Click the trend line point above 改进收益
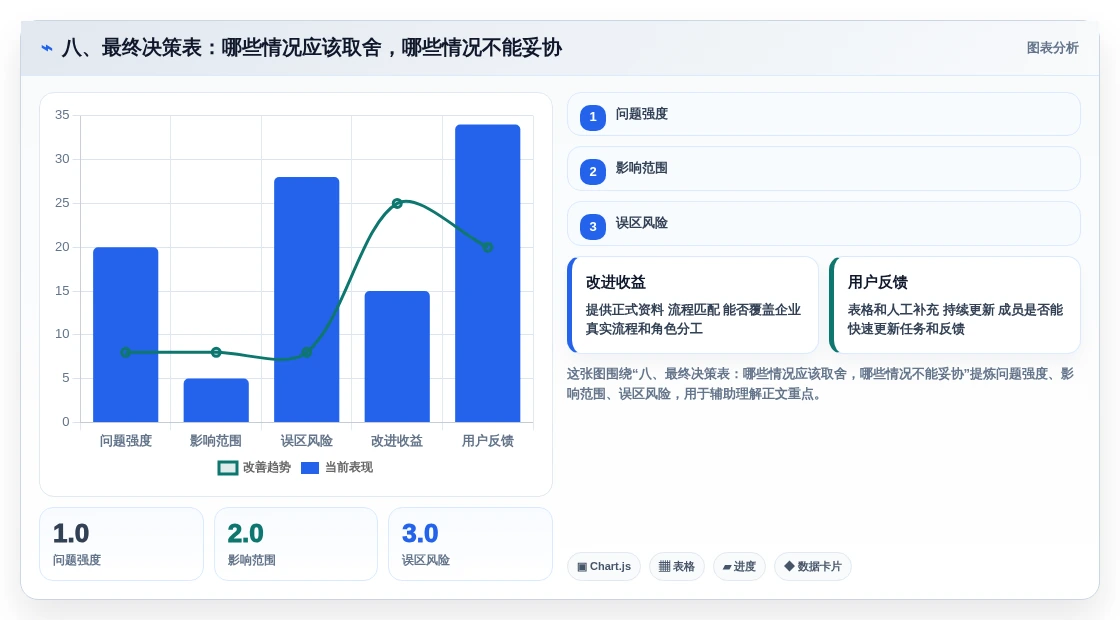This screenshot has height=620, width=1120. tap(397, 204)
